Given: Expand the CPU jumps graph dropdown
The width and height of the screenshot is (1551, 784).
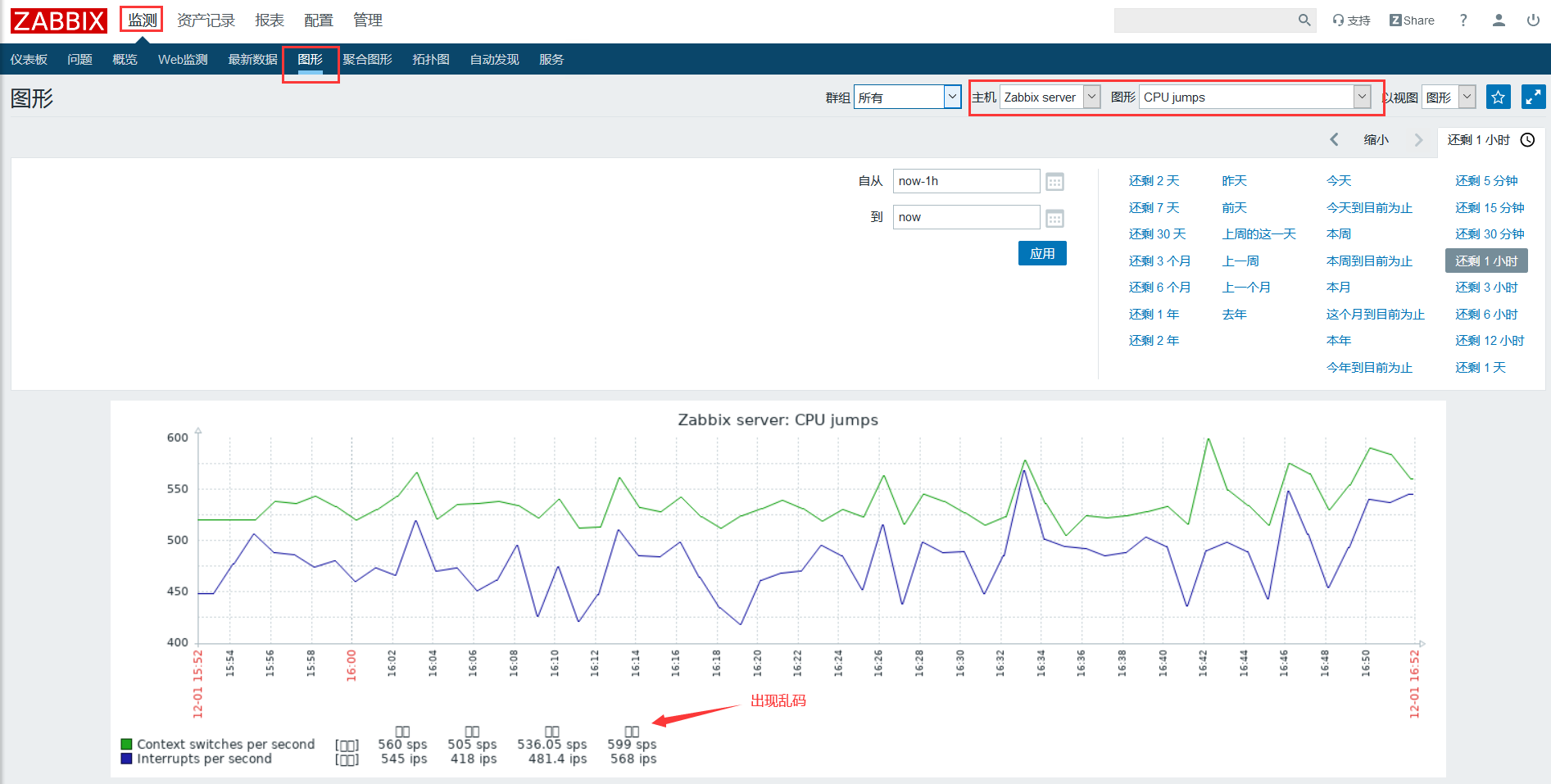Looking at the screenshot, I should point(1254,97).
